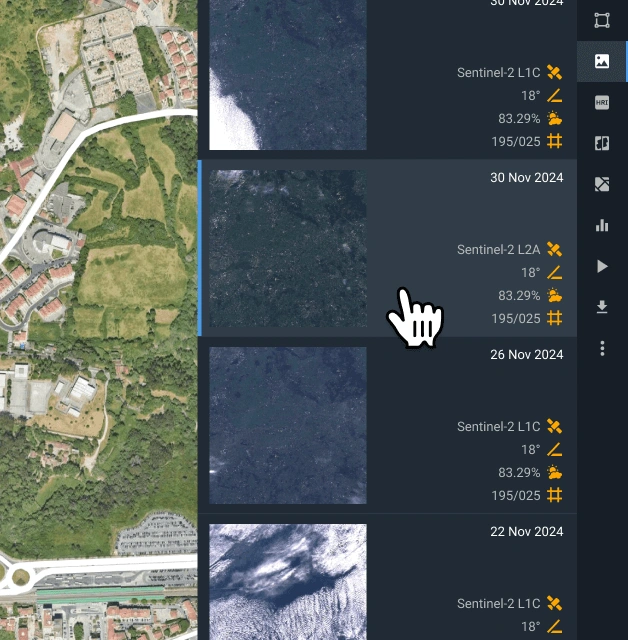Open the imagery search panel icon
The width and height of the screenshot is (628, 640).
pos(602,61)
